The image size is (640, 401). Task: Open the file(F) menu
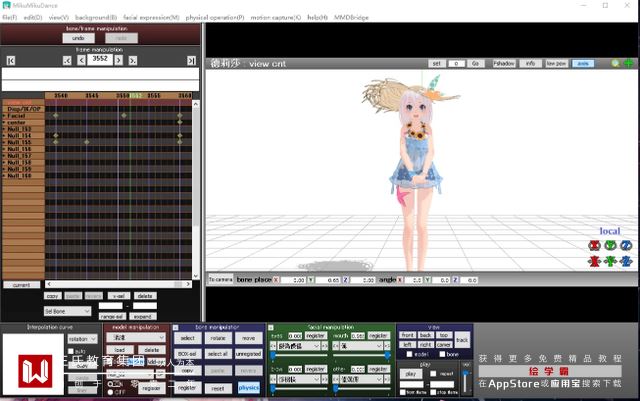click(10, 18)
